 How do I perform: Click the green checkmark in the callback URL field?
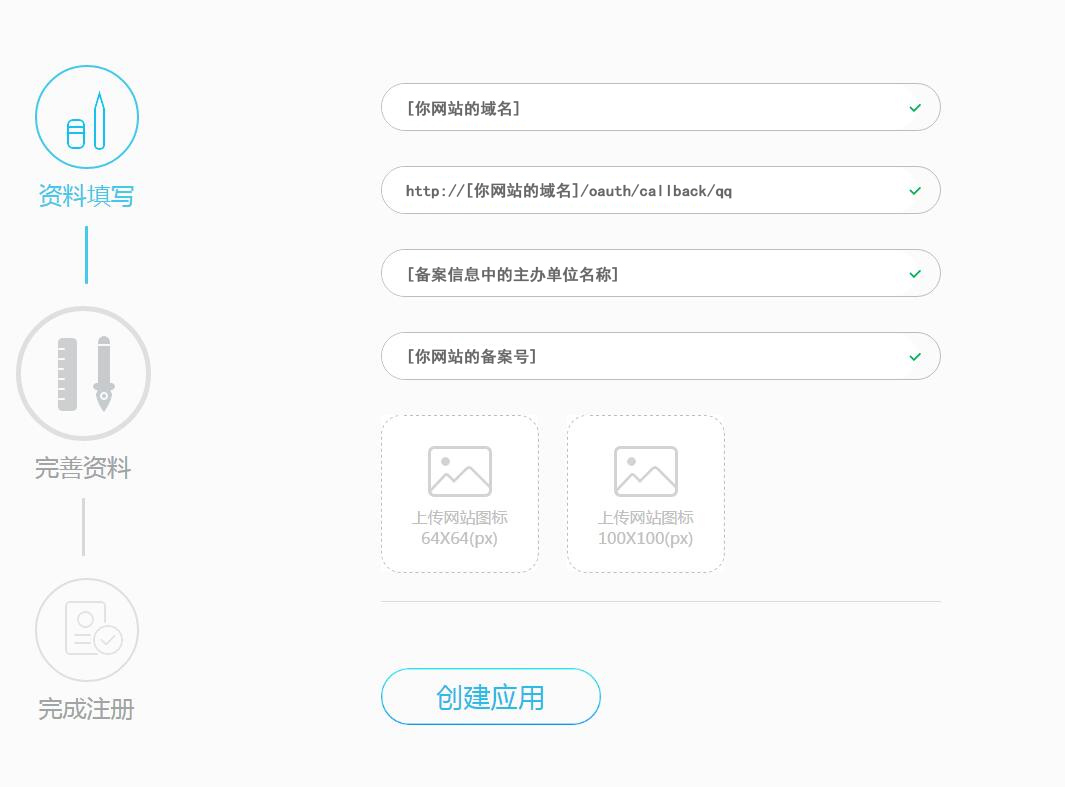tap(915, 191)
